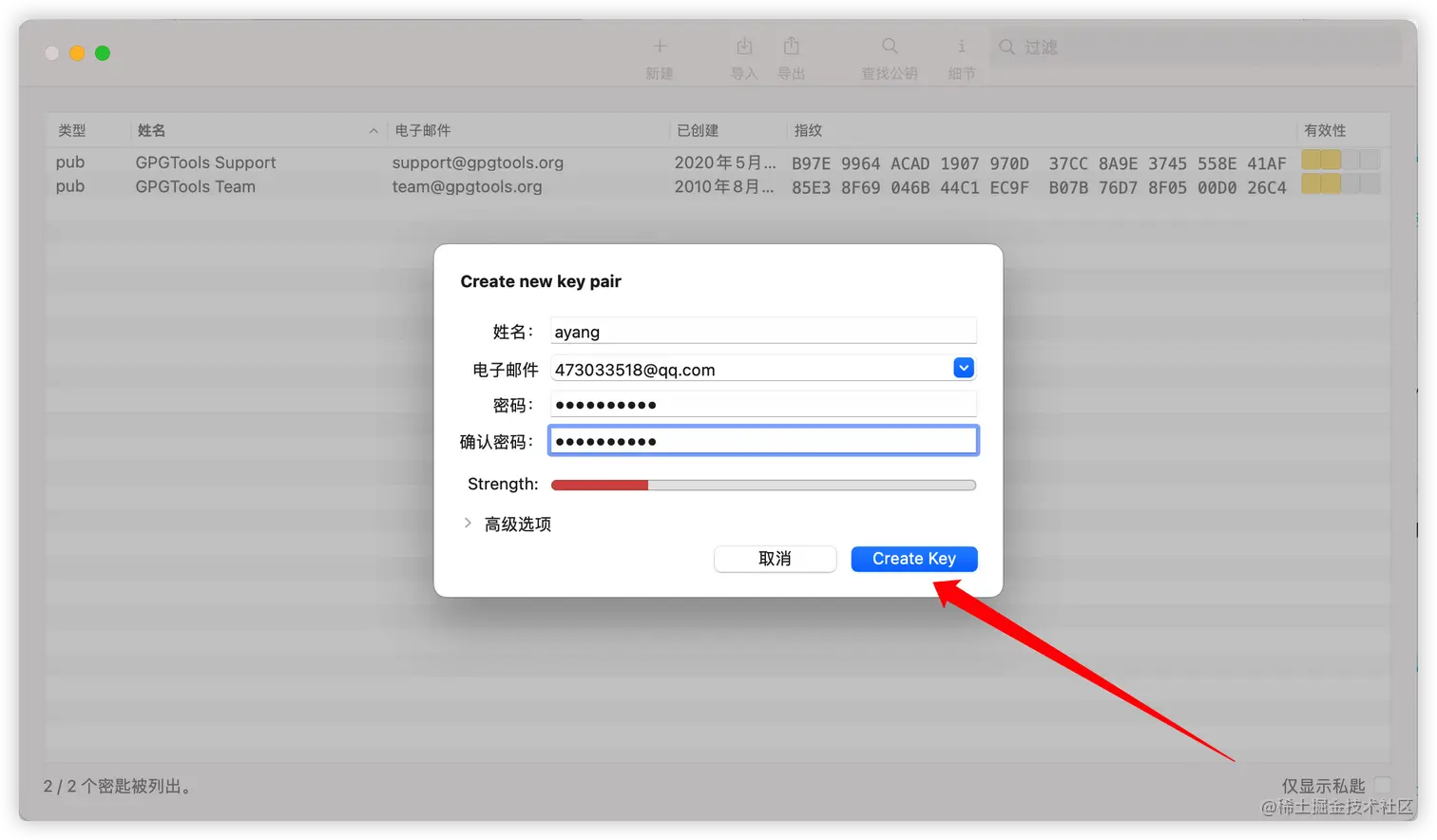The image size is (1437, 840).
Task: Click the 姓名 name field containing ayang
Action: point(763,331)
